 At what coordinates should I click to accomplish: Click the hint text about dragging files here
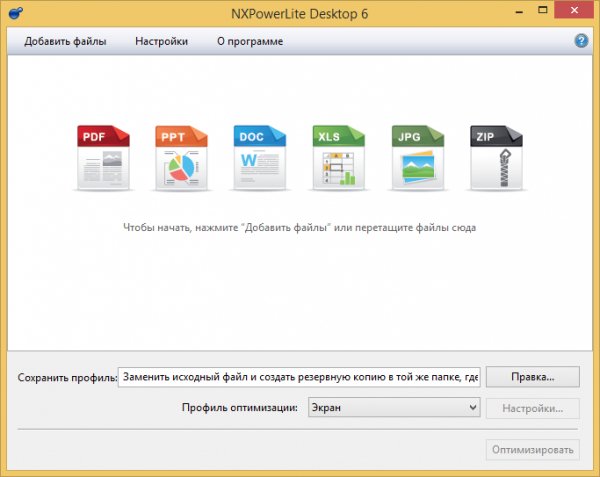coord(300,228)
